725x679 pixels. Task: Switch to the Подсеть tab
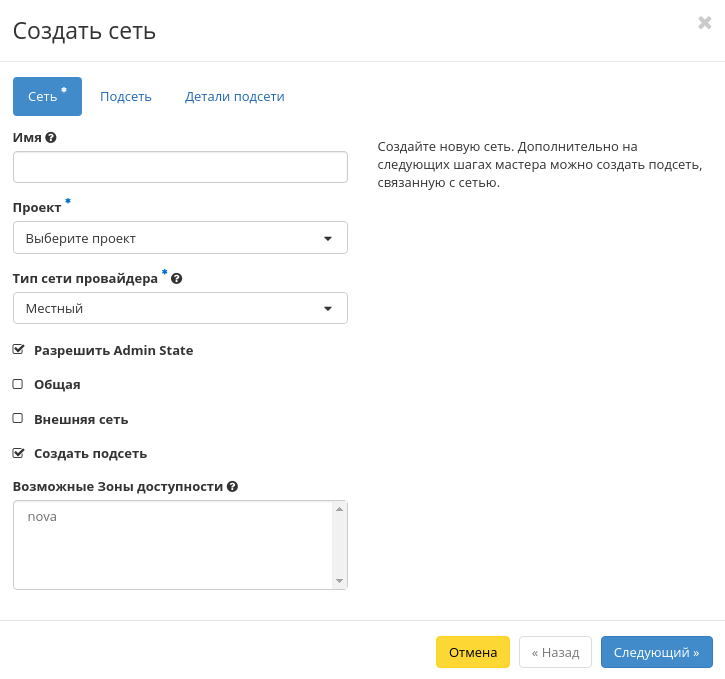[126, 97]
